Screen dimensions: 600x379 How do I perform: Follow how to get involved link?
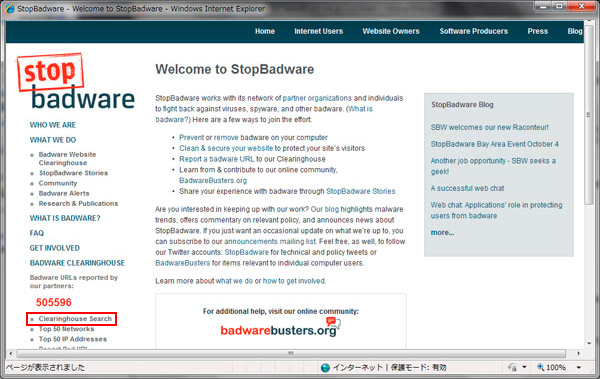294,281
